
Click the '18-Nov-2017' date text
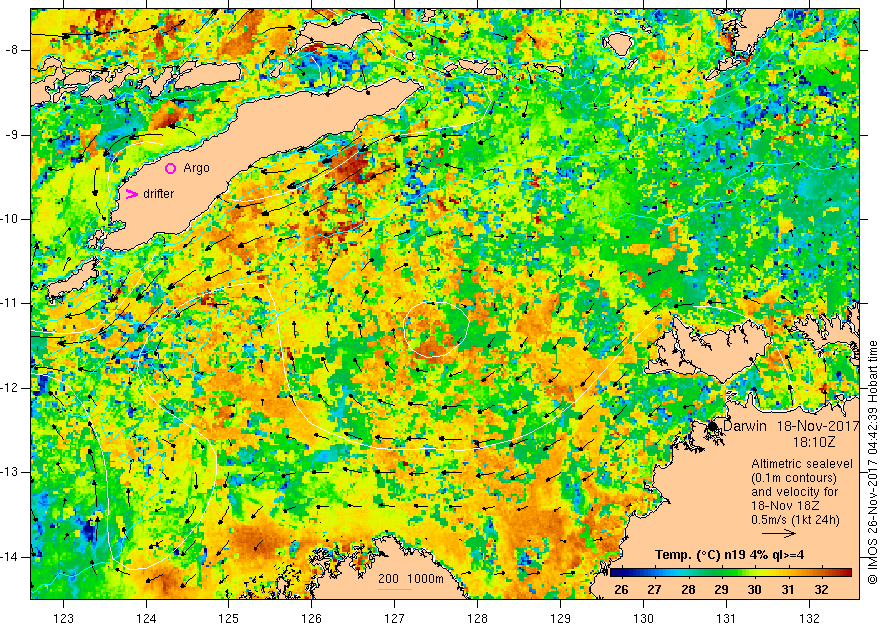pos(818,426)
